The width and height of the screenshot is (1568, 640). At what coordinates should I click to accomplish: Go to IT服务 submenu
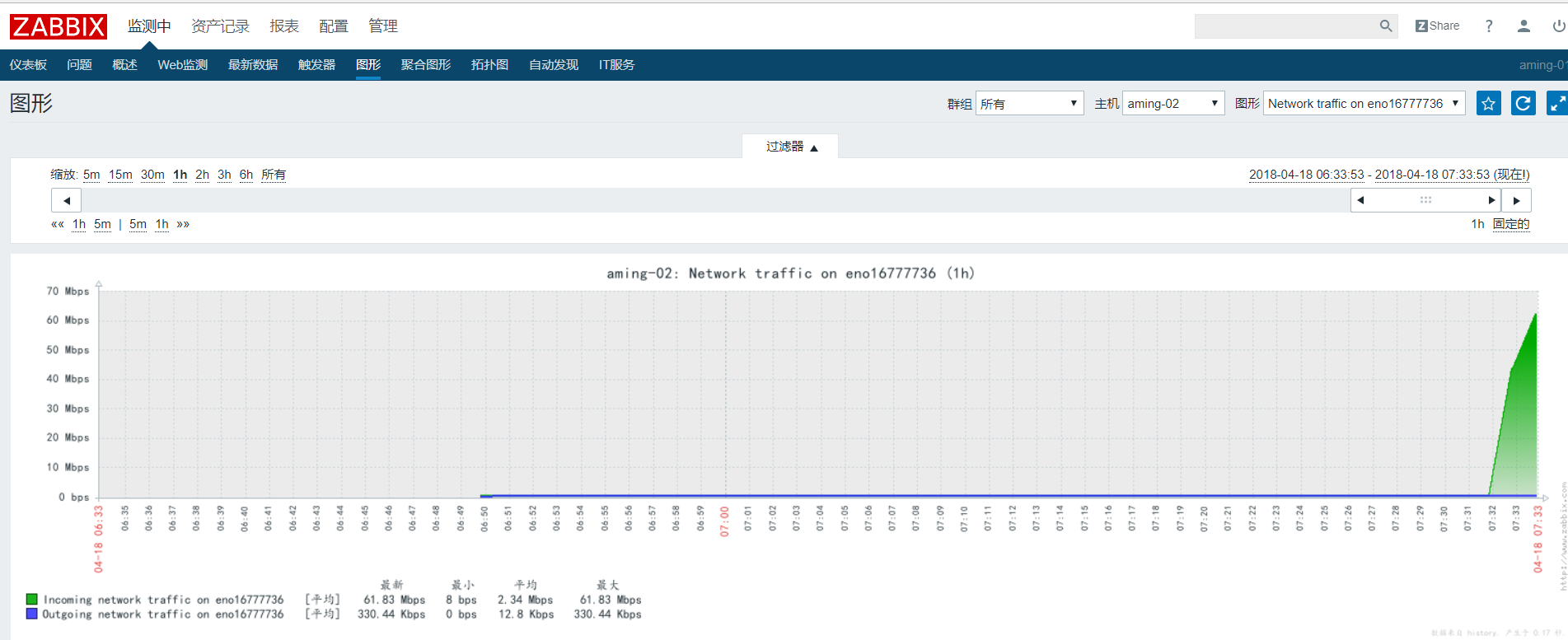coord(616,64)
